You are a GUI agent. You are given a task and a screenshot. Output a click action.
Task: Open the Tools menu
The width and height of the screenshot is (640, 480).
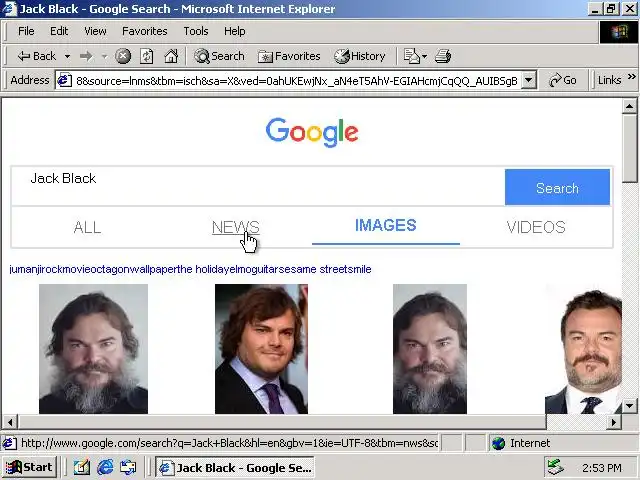(196, 31)
